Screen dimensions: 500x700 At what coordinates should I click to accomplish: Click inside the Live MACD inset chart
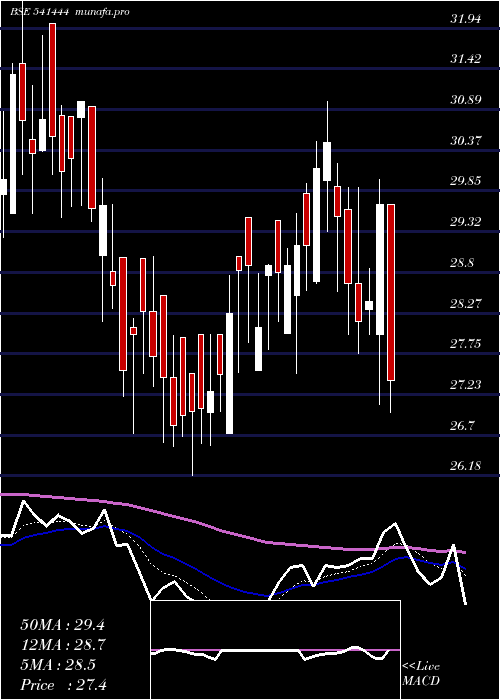[x=275, y=650]
